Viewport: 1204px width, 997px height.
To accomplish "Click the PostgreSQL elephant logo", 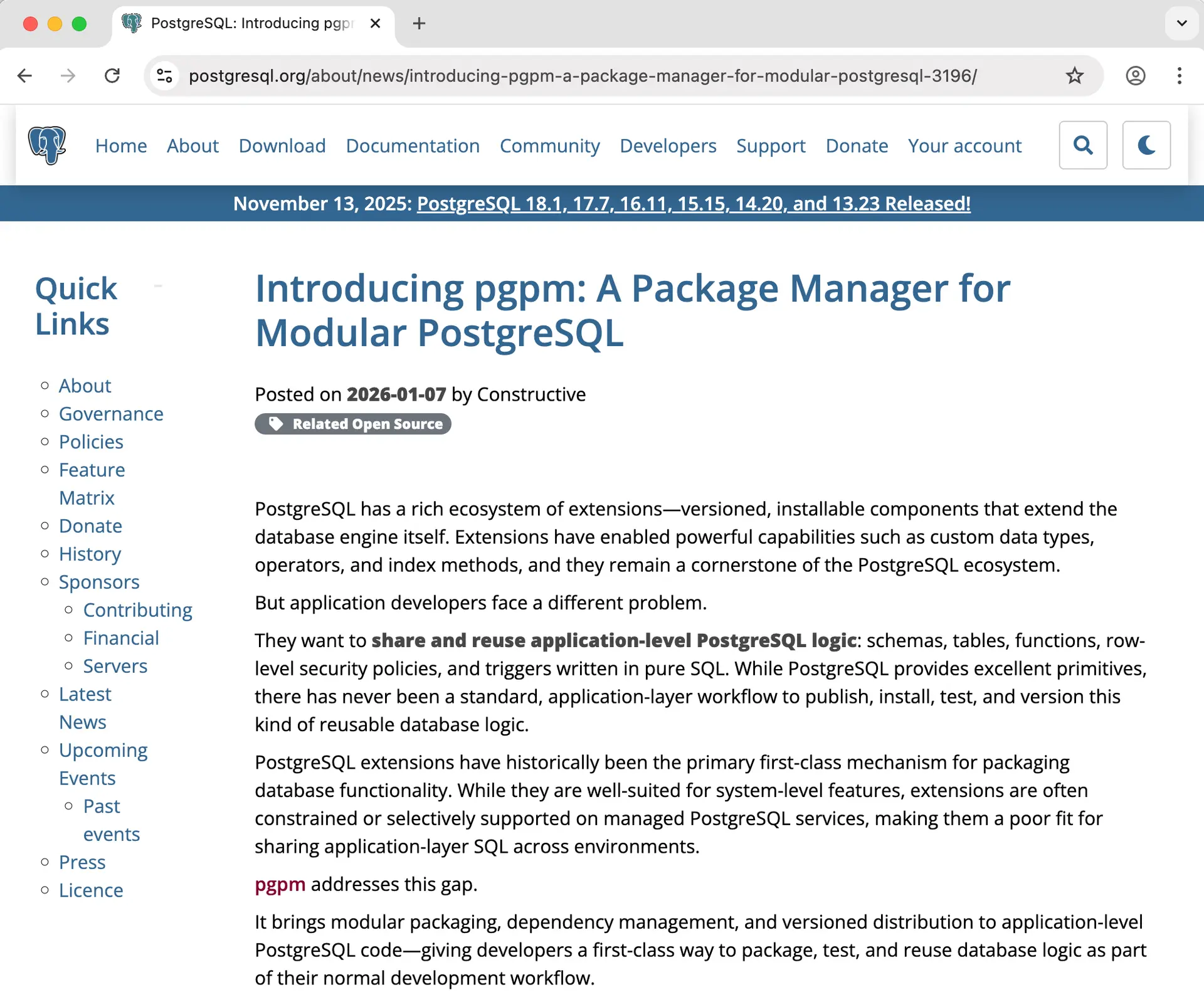I will [48, 145].
